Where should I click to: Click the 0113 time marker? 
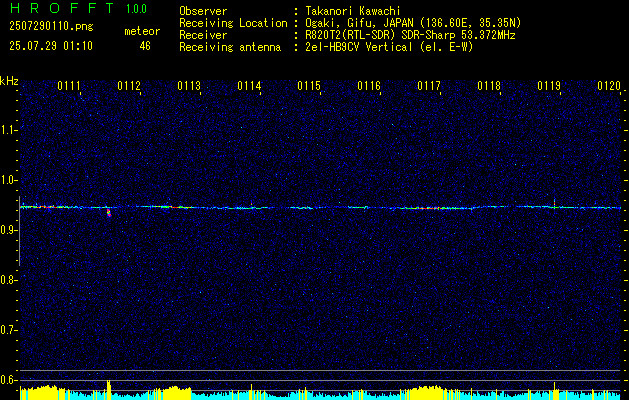point(189,86)
